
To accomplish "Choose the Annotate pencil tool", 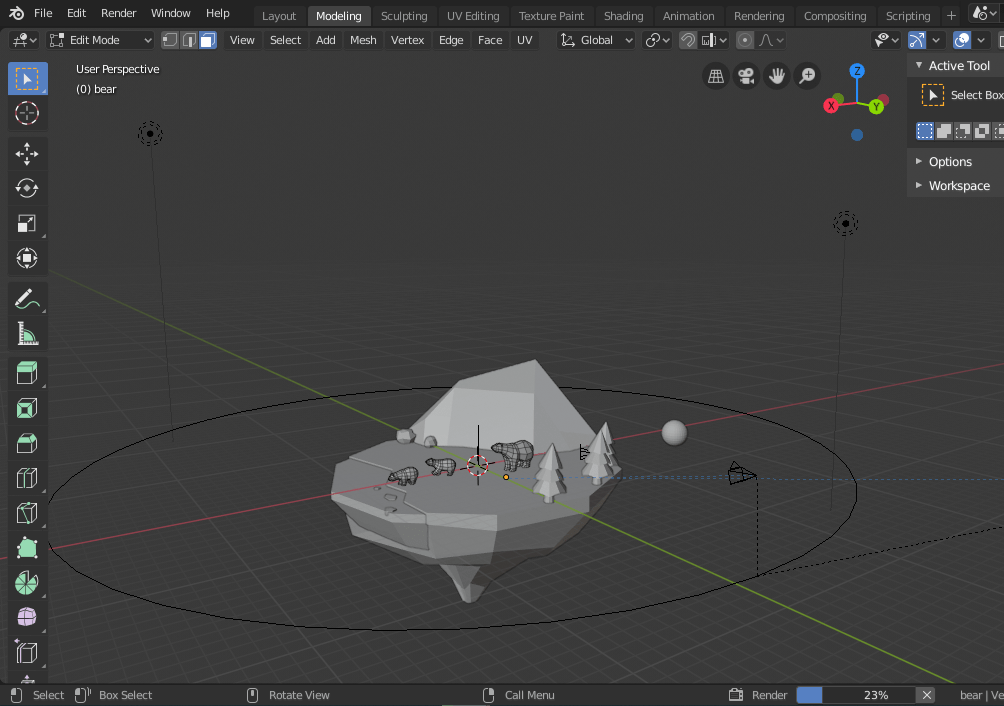I will tap(27, 298).
